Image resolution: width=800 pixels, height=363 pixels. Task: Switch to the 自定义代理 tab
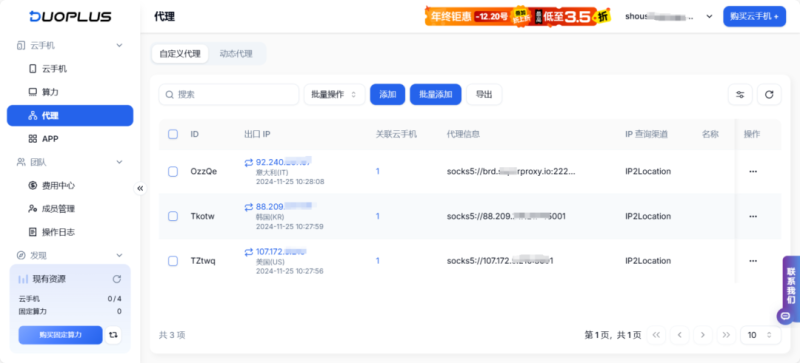tap(180, 54)
